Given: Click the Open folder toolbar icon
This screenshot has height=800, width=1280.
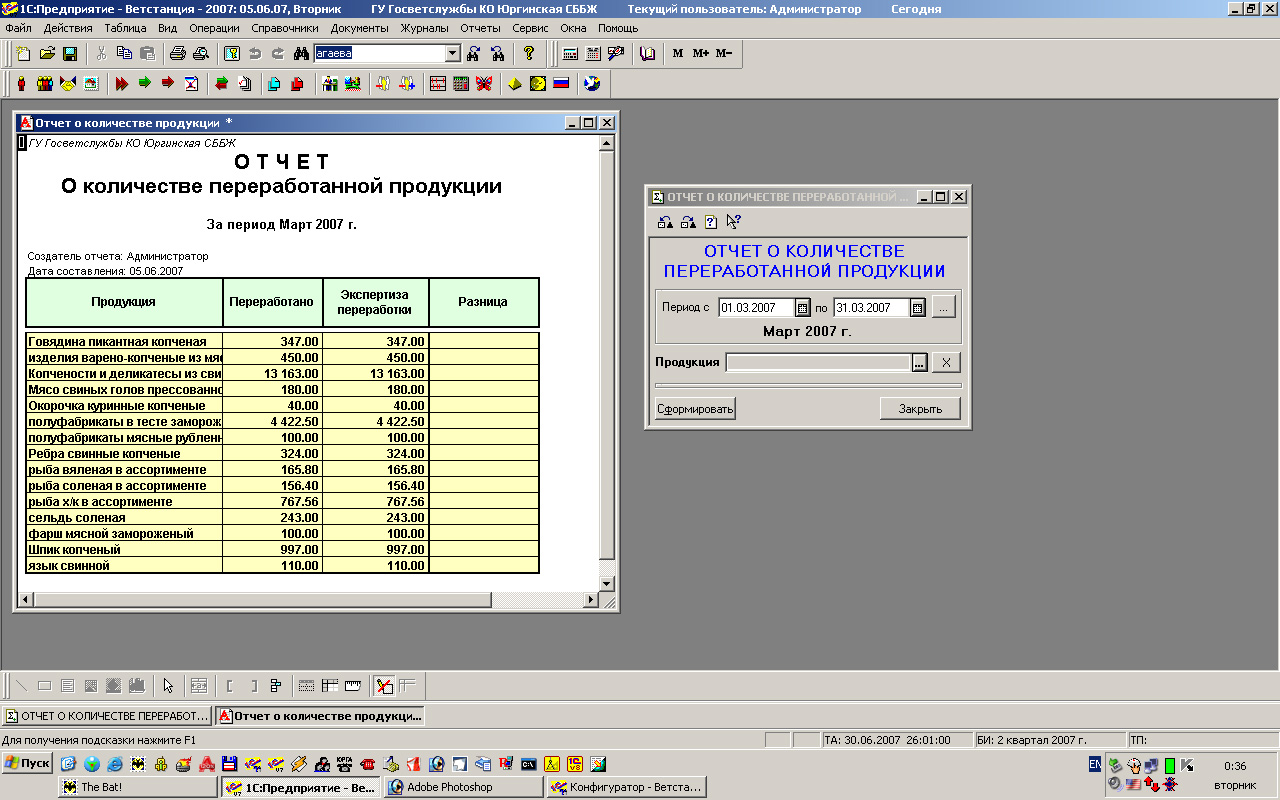Looking at the screenshot, I should point(47,53).
